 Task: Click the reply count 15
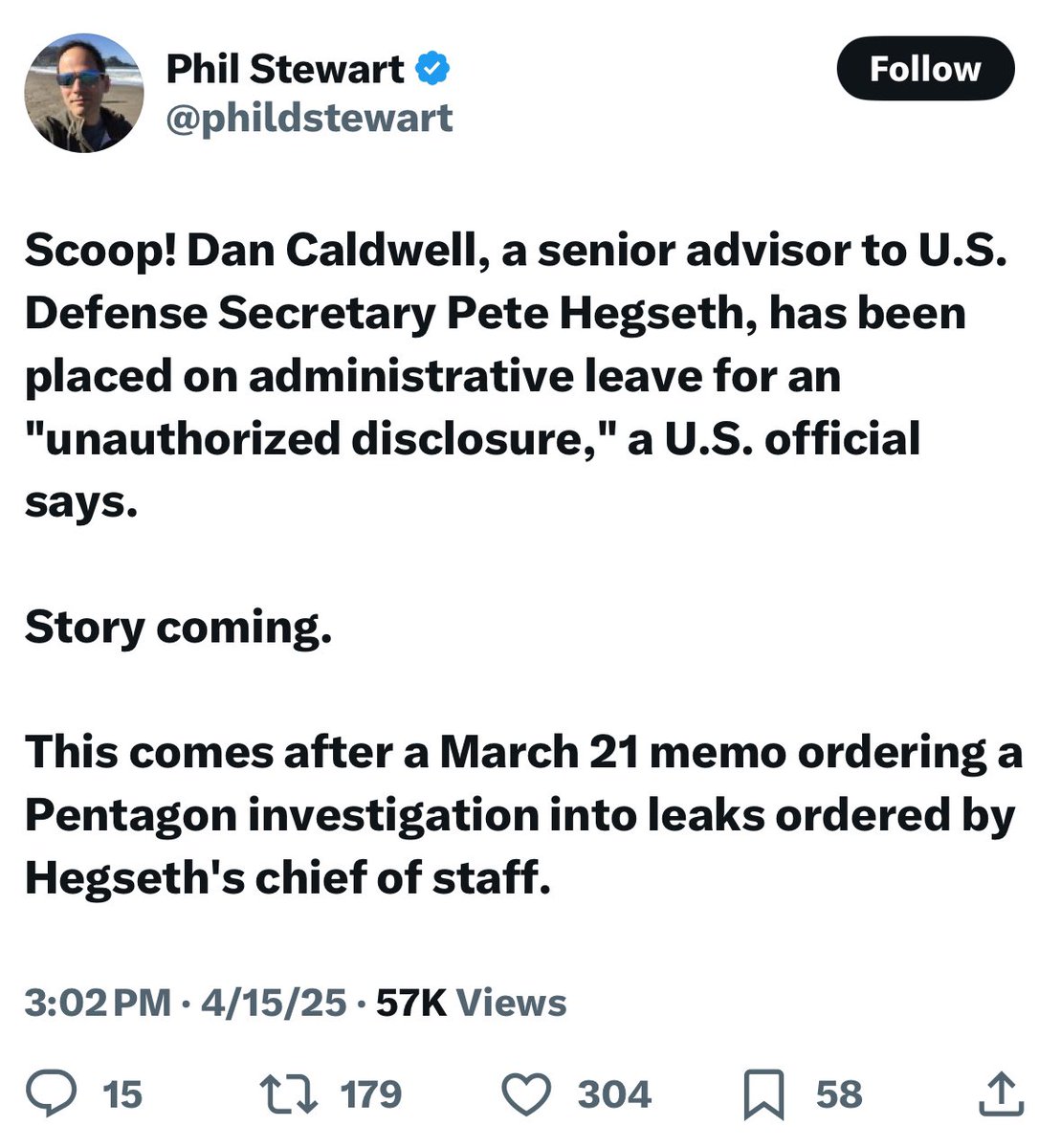click(x=122, y=1094)
